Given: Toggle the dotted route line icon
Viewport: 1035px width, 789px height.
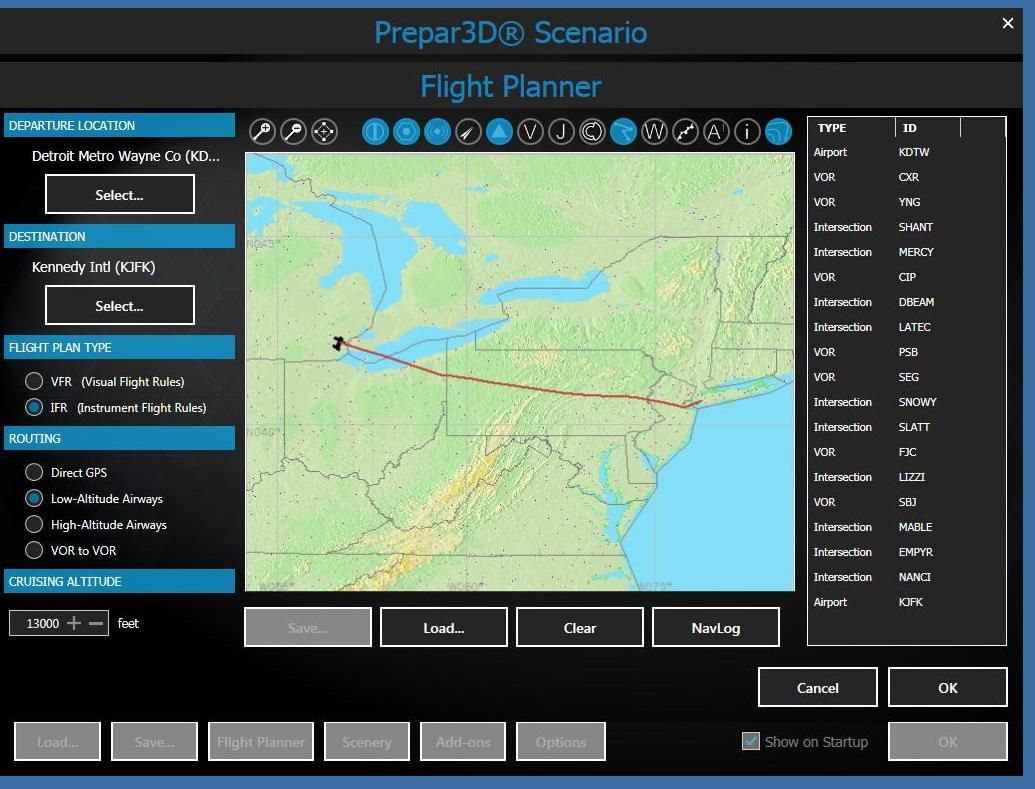Looking at the screenshot, I should coord(685,132).
